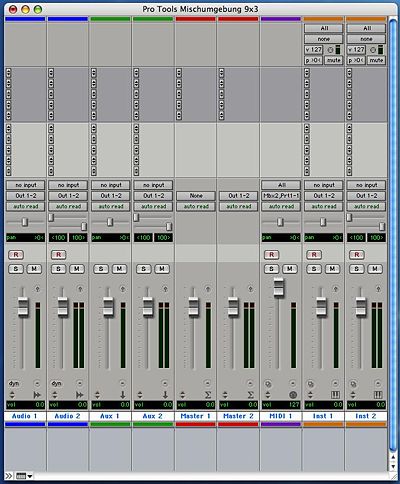Click the volume fader on Audio 1

pos(23,307)
